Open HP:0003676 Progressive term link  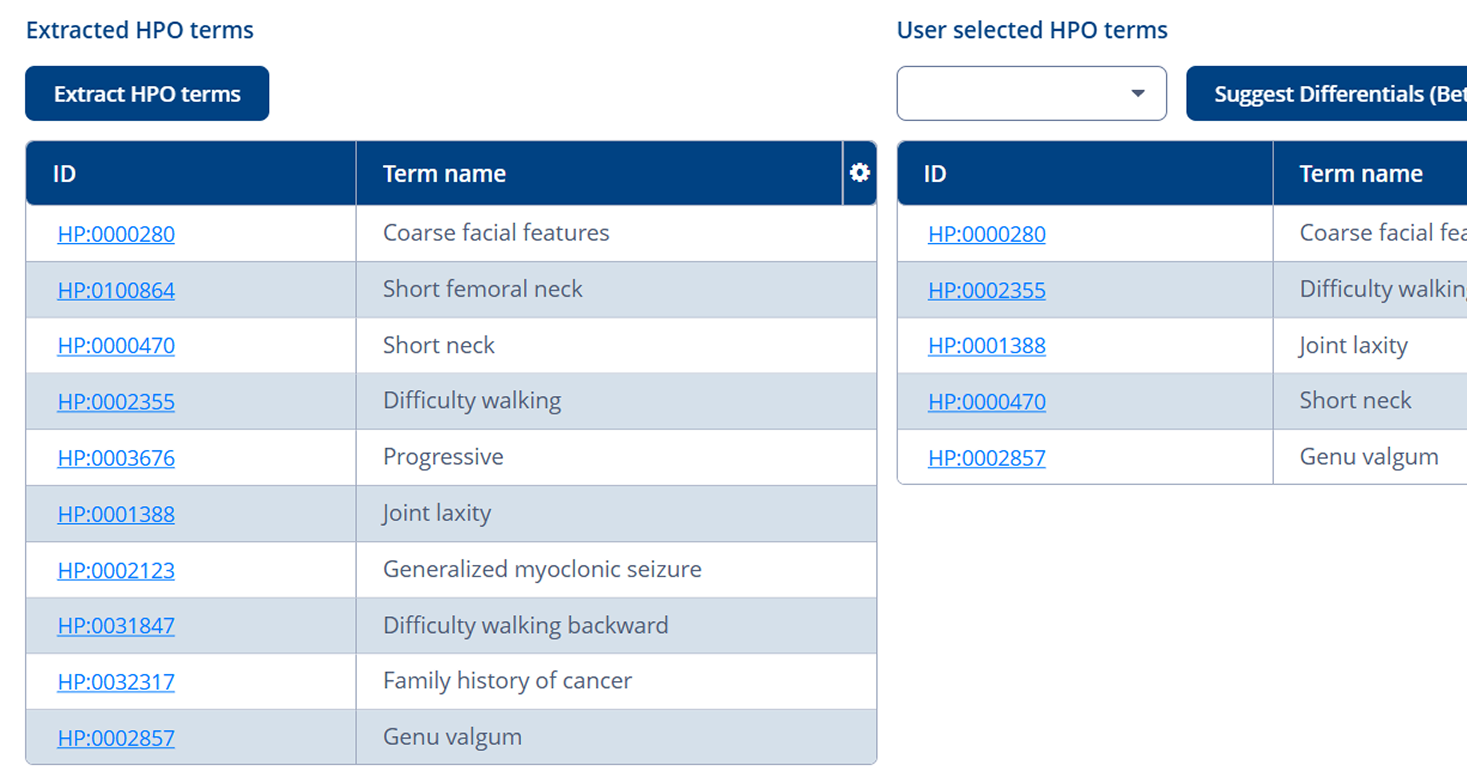[116, 458]
